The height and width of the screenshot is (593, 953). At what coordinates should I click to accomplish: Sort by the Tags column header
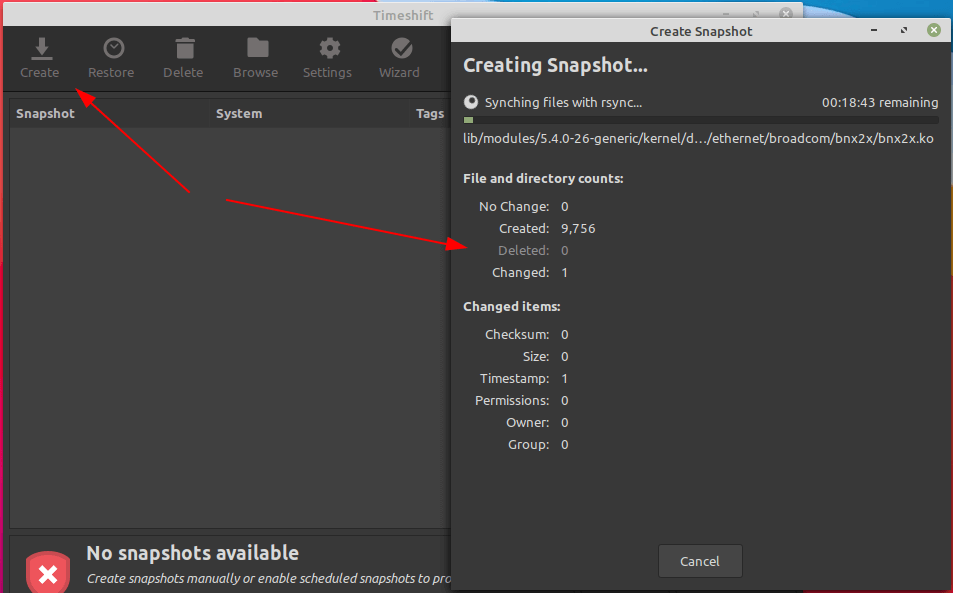(430, 114)
